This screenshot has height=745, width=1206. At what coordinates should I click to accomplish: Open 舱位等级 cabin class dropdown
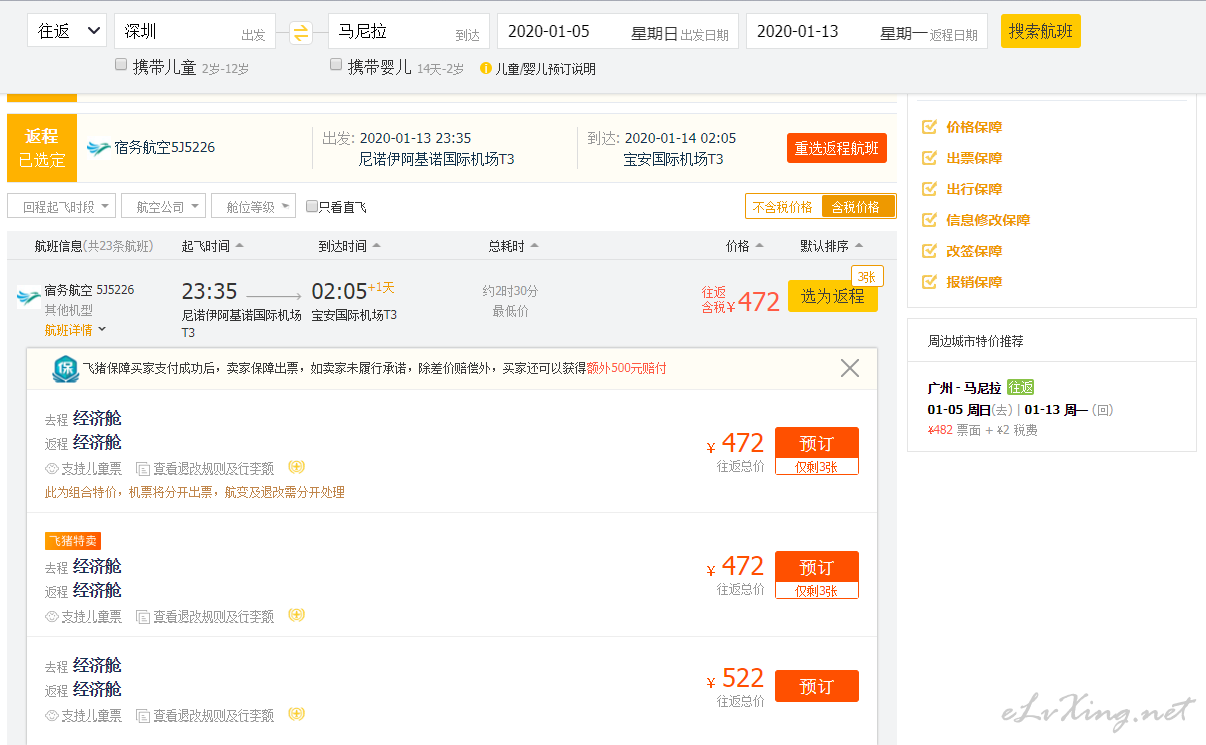pyautogui.click(x=254, y=206)
